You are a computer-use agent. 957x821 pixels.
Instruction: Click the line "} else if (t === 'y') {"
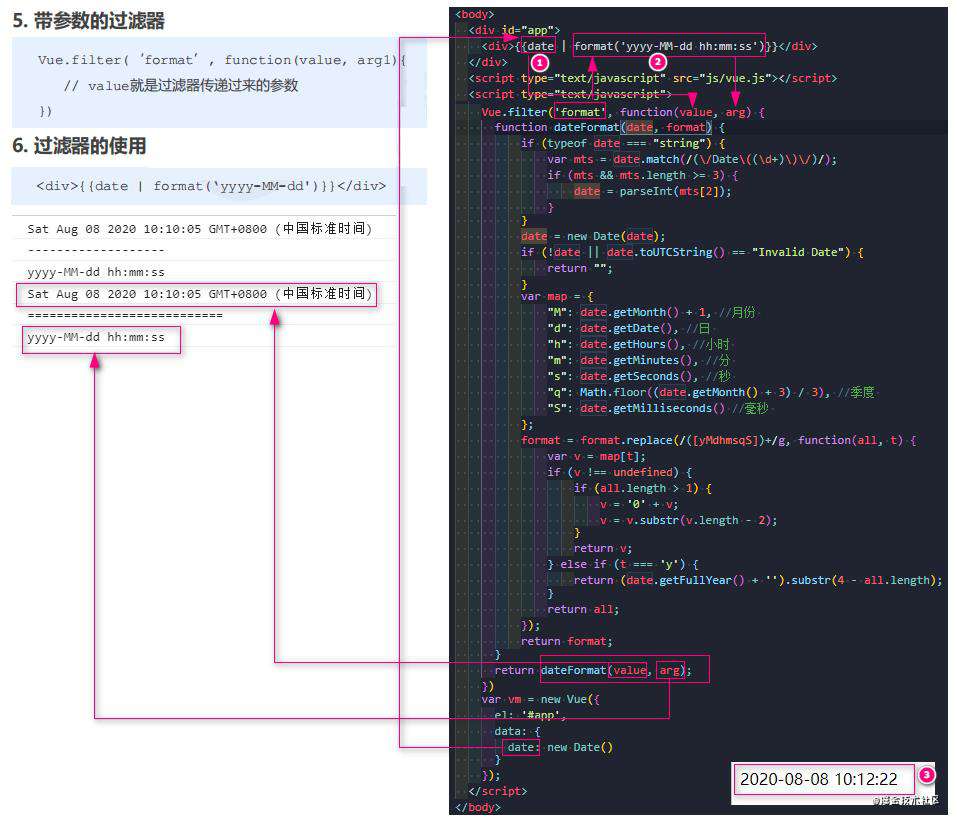click(x=623, y=564)
